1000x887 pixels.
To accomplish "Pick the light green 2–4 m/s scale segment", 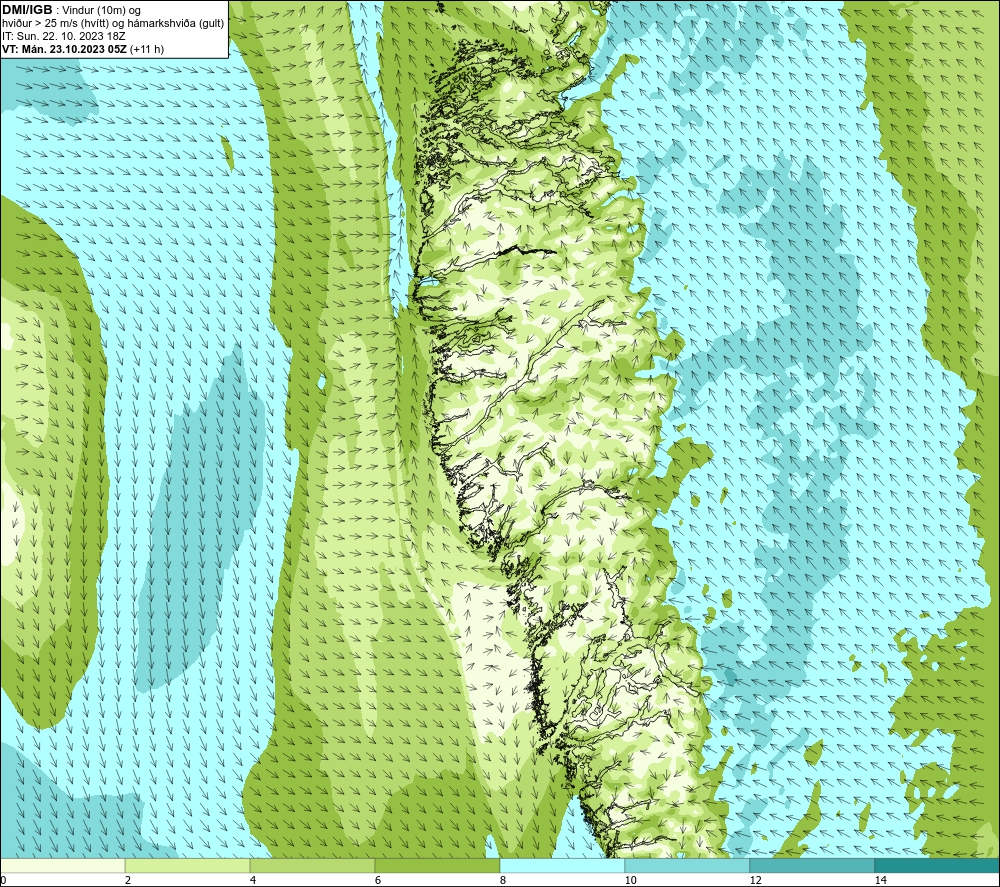I will point(188,865).
